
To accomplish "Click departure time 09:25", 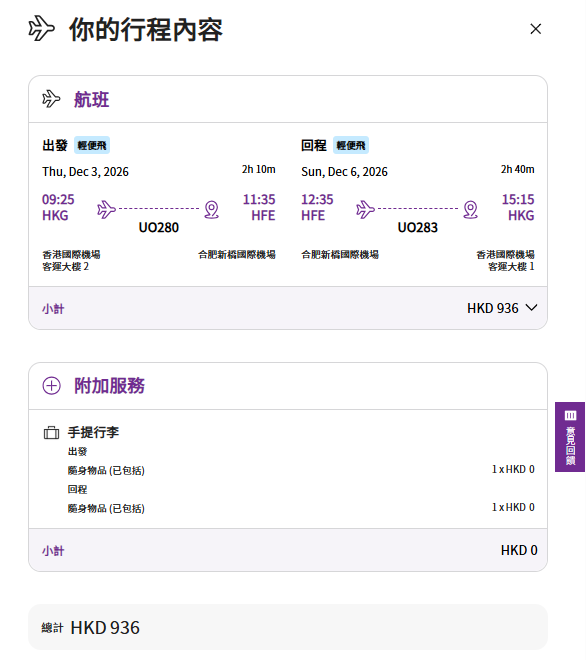I will (x=58, y=199).
